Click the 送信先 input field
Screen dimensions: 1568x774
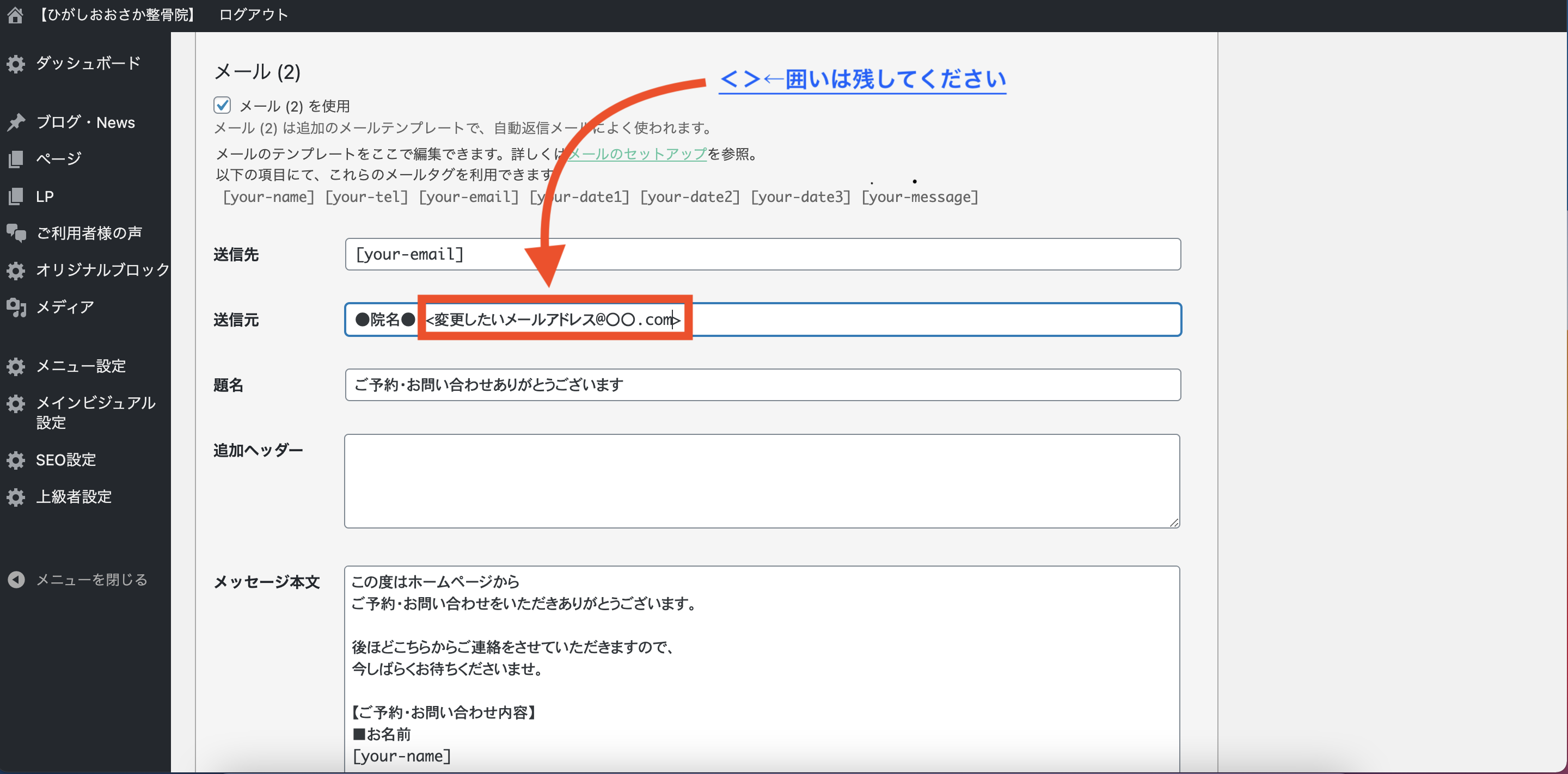(762, 254)
